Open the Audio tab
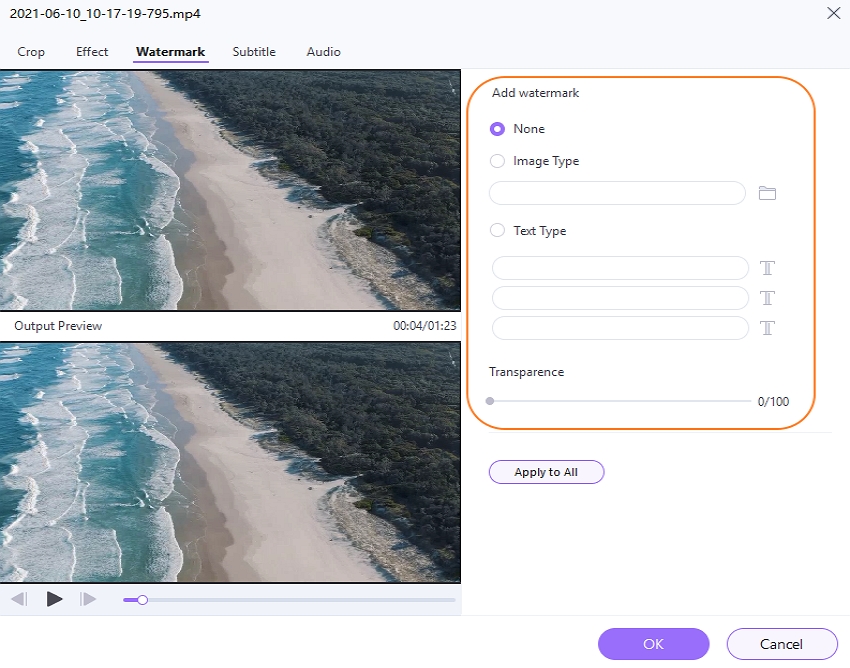Image resolution: width=850 pixels, height=668 pixels. pyautogui.click(x=323, y=52)
